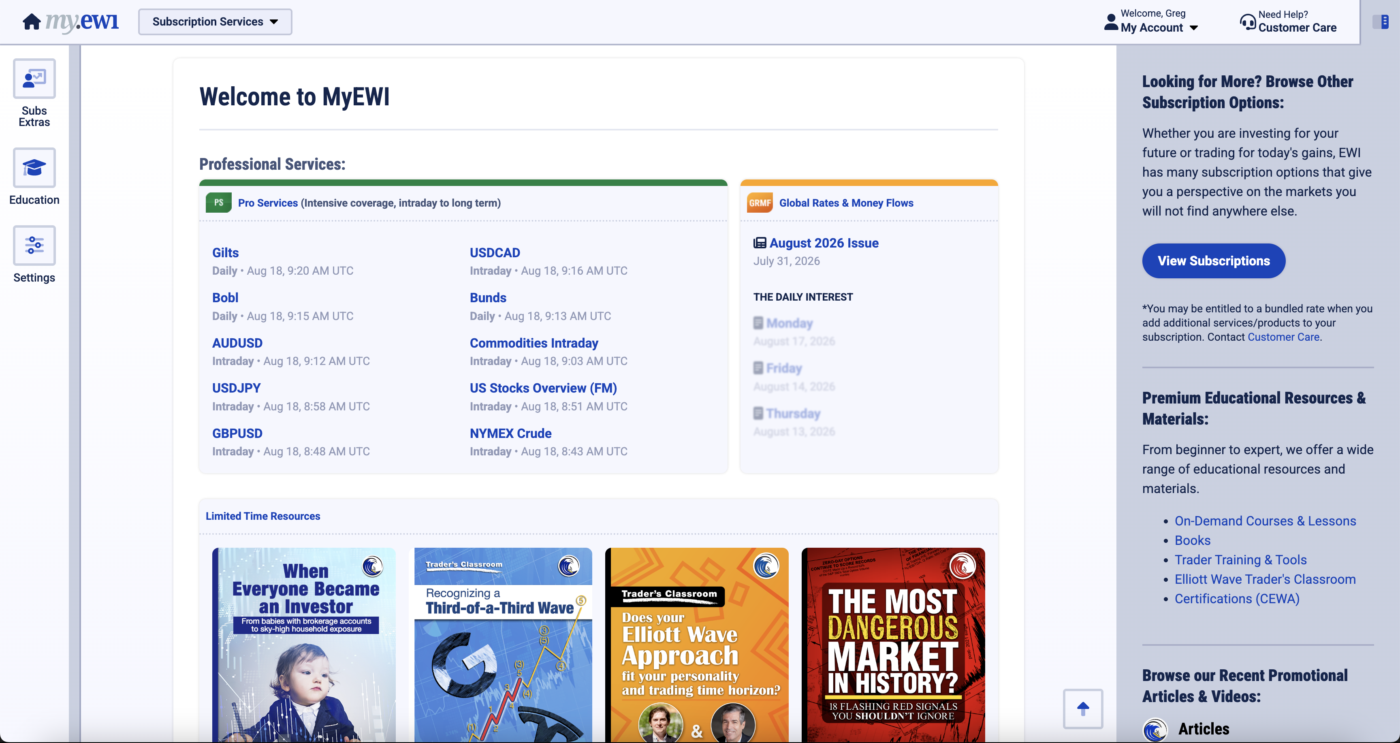Click the Aug 18, 8:43 AM UTC timestamp

click(574, 451)
